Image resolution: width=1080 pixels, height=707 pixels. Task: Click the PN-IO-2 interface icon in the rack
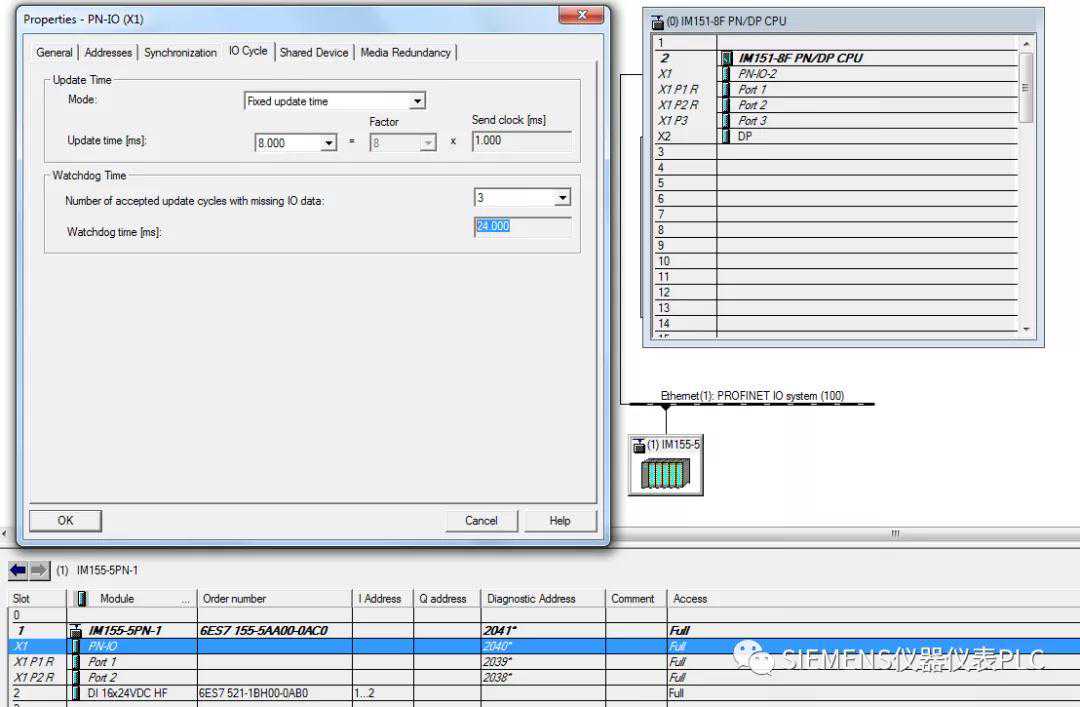tap(726, 74)
